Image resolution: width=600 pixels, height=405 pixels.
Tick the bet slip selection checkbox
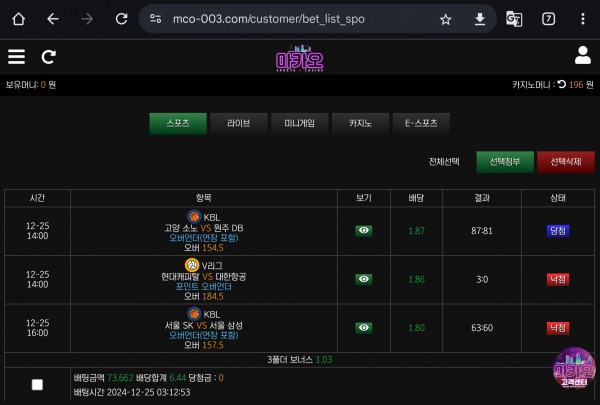pyautogui.click(x=37, y=385)
